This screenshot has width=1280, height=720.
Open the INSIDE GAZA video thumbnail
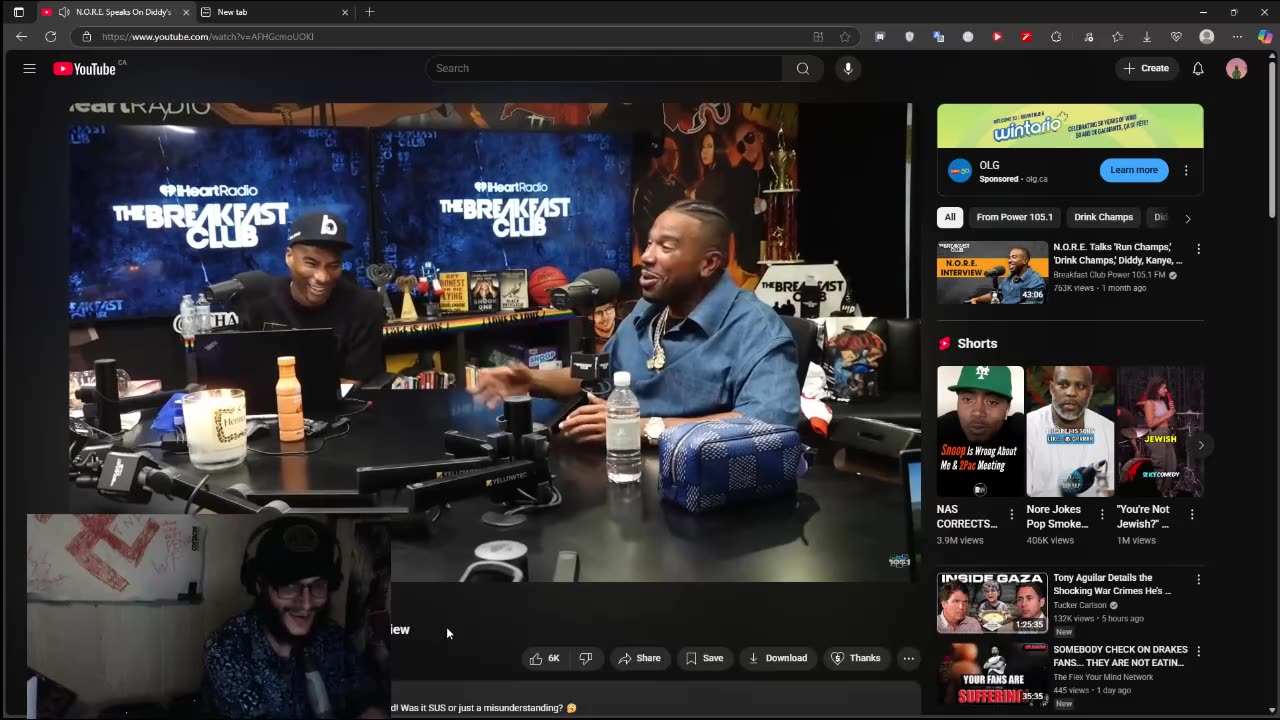pyautogui.click(x=992, y=603)
